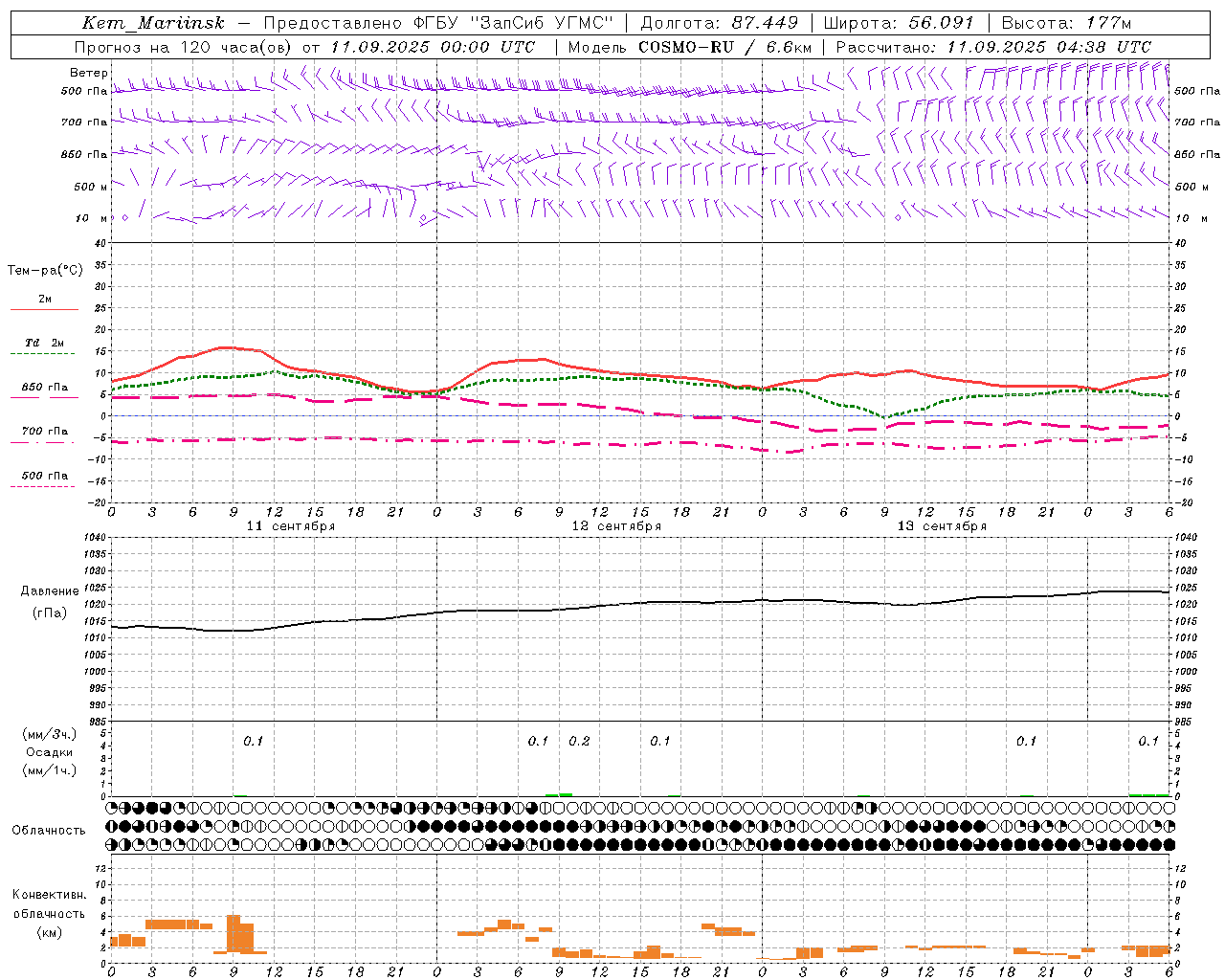Click the 'Осадки' precipitation label

tap(50, 752)
